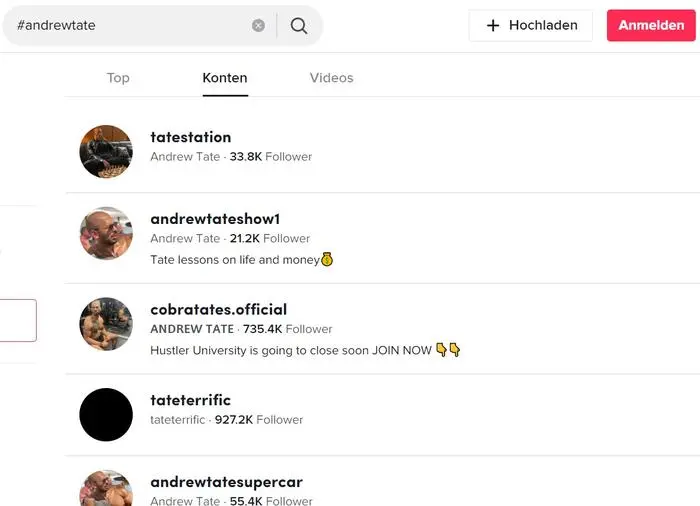
Task: Click the Hochladen upload button
Action: click(531, 25)
